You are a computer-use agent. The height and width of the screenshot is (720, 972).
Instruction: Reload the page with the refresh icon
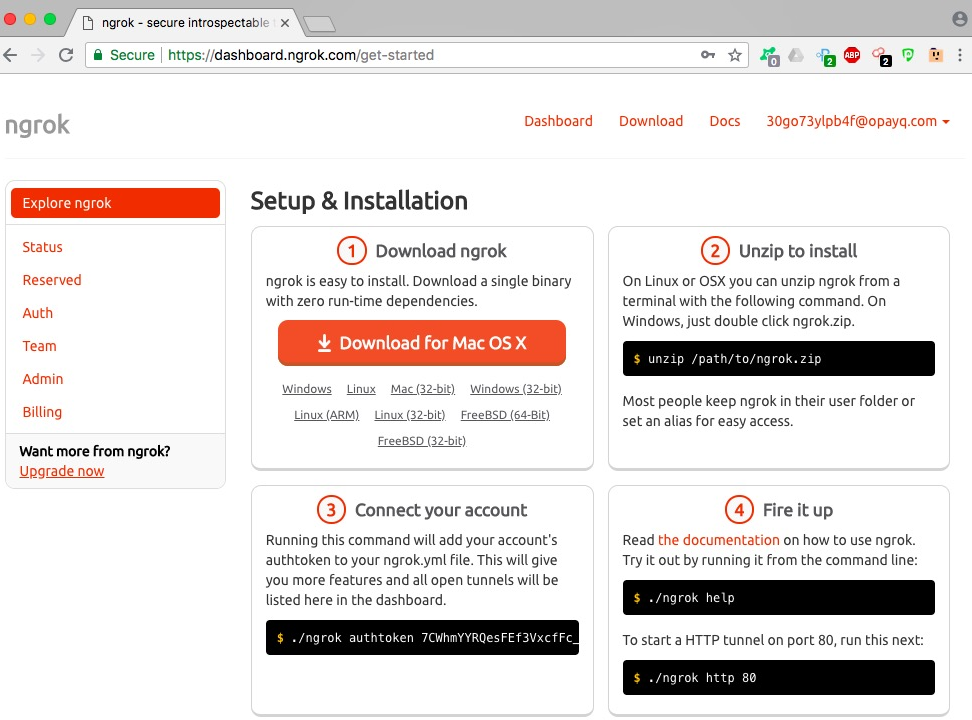click(66, 56)
